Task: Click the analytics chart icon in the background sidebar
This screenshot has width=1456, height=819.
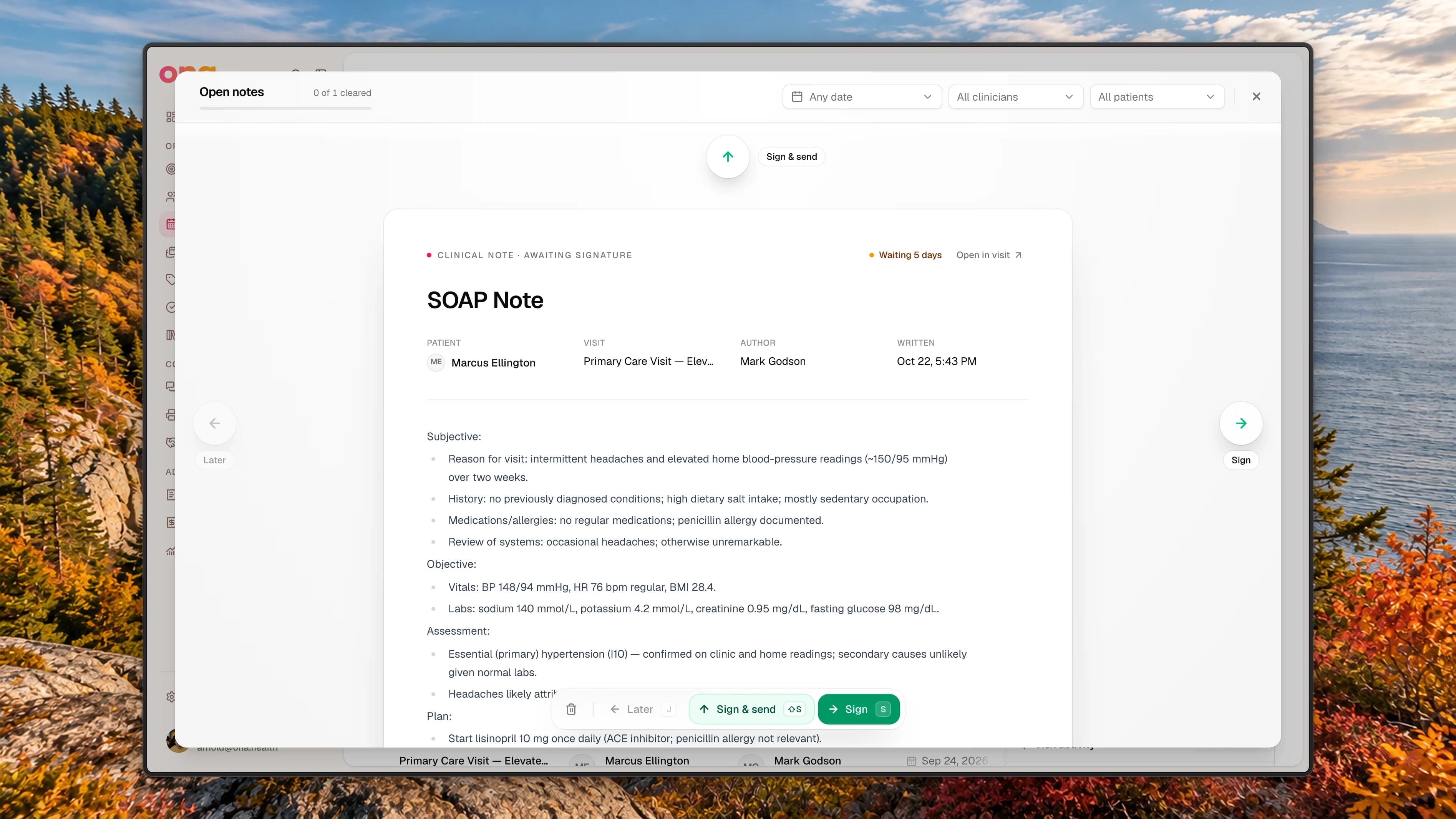Action: point(171,550)
